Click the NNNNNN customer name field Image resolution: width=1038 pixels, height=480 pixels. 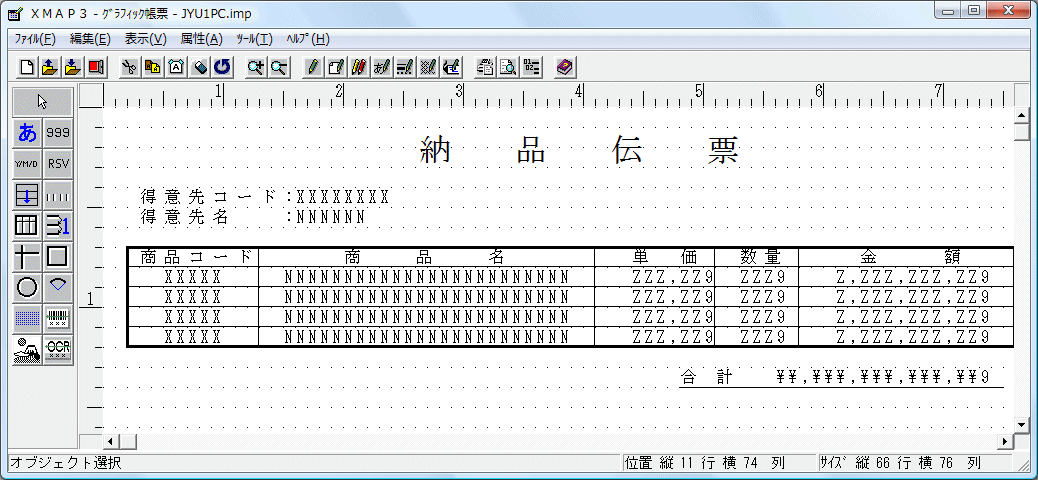(x=331, y=216)
